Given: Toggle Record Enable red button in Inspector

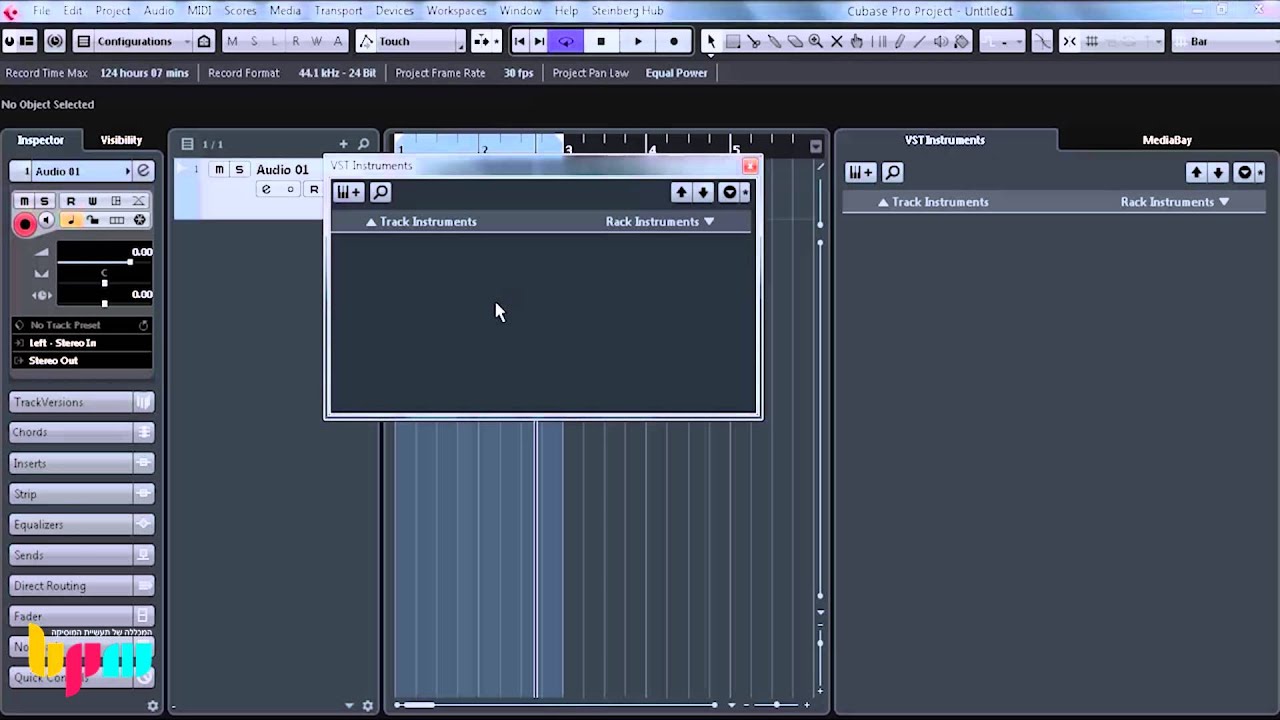Looking at the screenshot, I should pyautogui.click(x=25, y=224).
